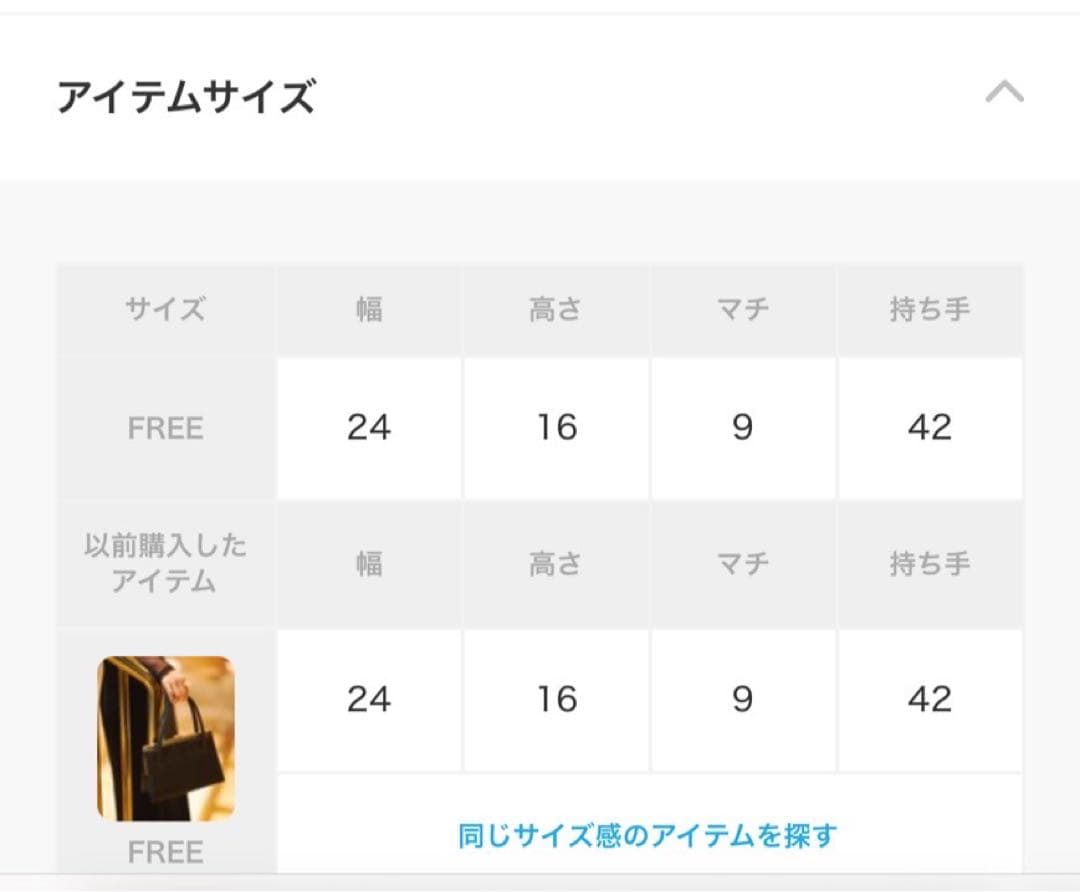The height and width of the screenshot is (892, 1080).
Task: Click the マチ column header
Action: 743,308
